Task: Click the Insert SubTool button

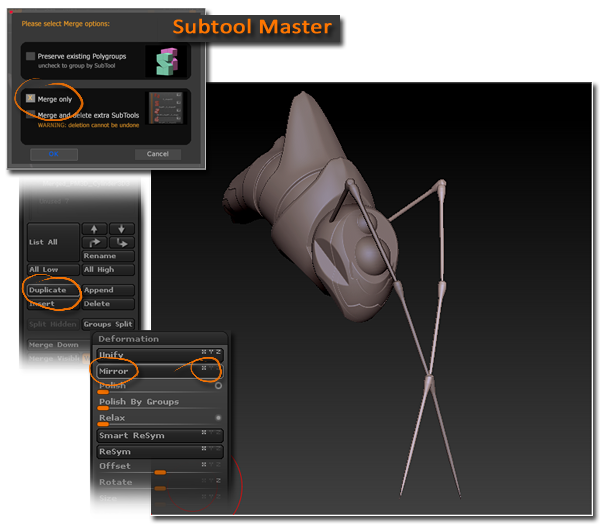Action: [x=53, y=304]
